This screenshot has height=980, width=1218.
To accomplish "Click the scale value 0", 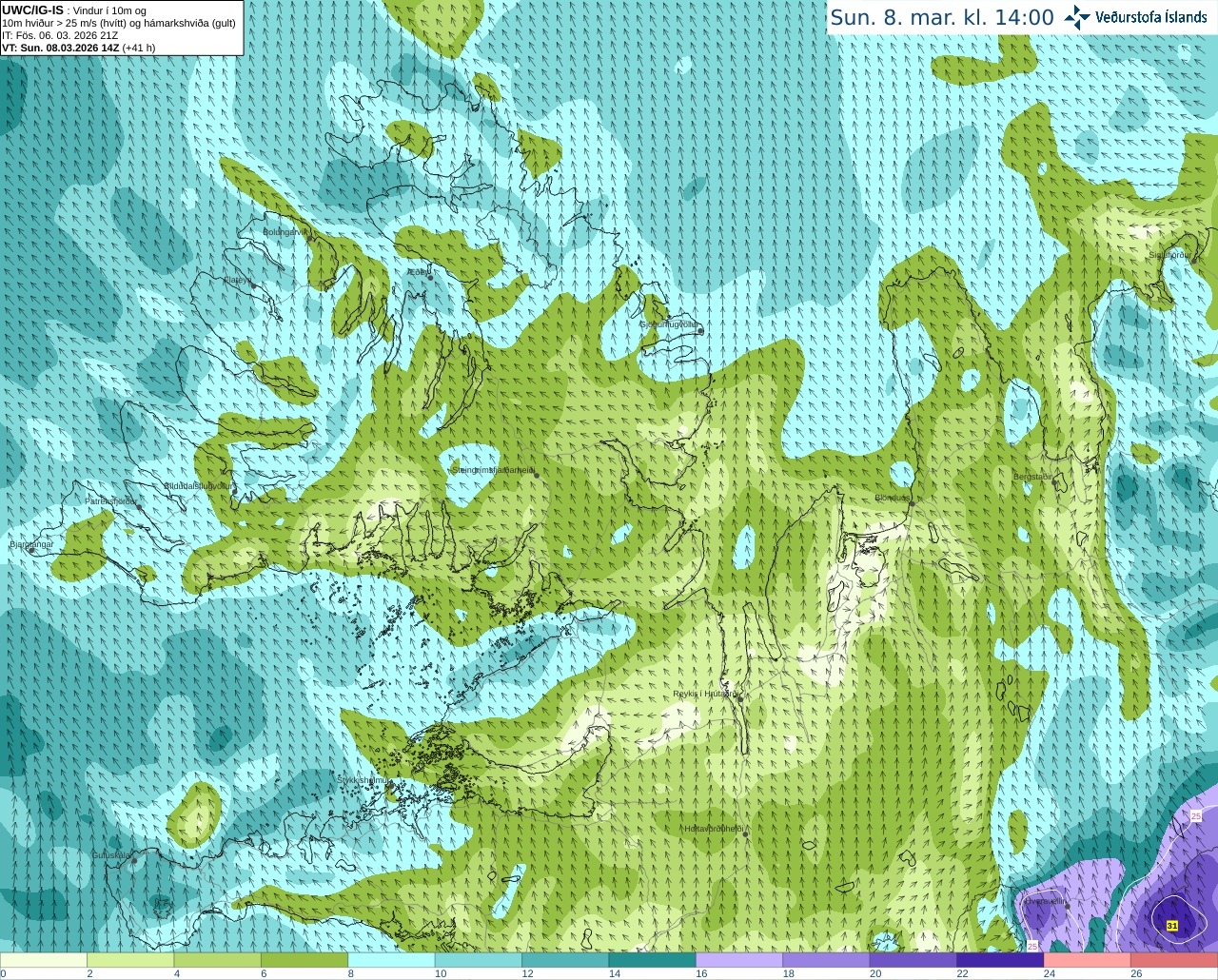I will 3,974.
